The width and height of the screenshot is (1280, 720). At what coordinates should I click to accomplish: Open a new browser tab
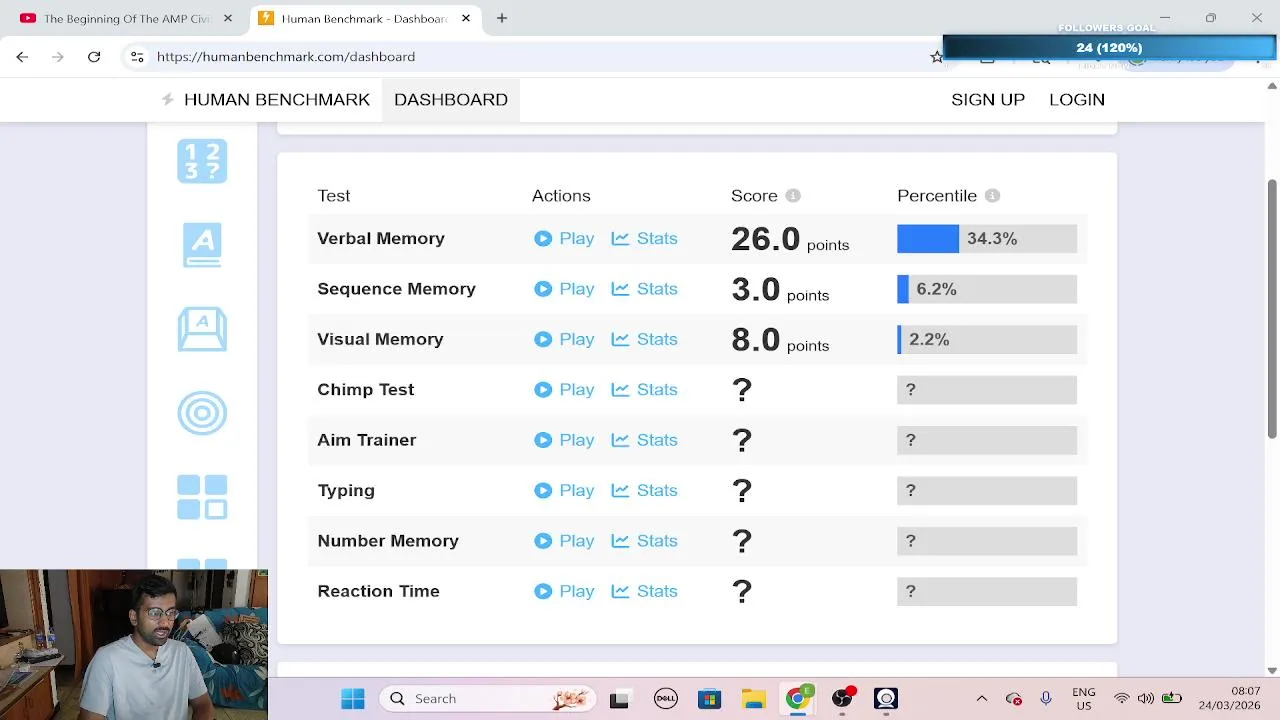[502, 18]
